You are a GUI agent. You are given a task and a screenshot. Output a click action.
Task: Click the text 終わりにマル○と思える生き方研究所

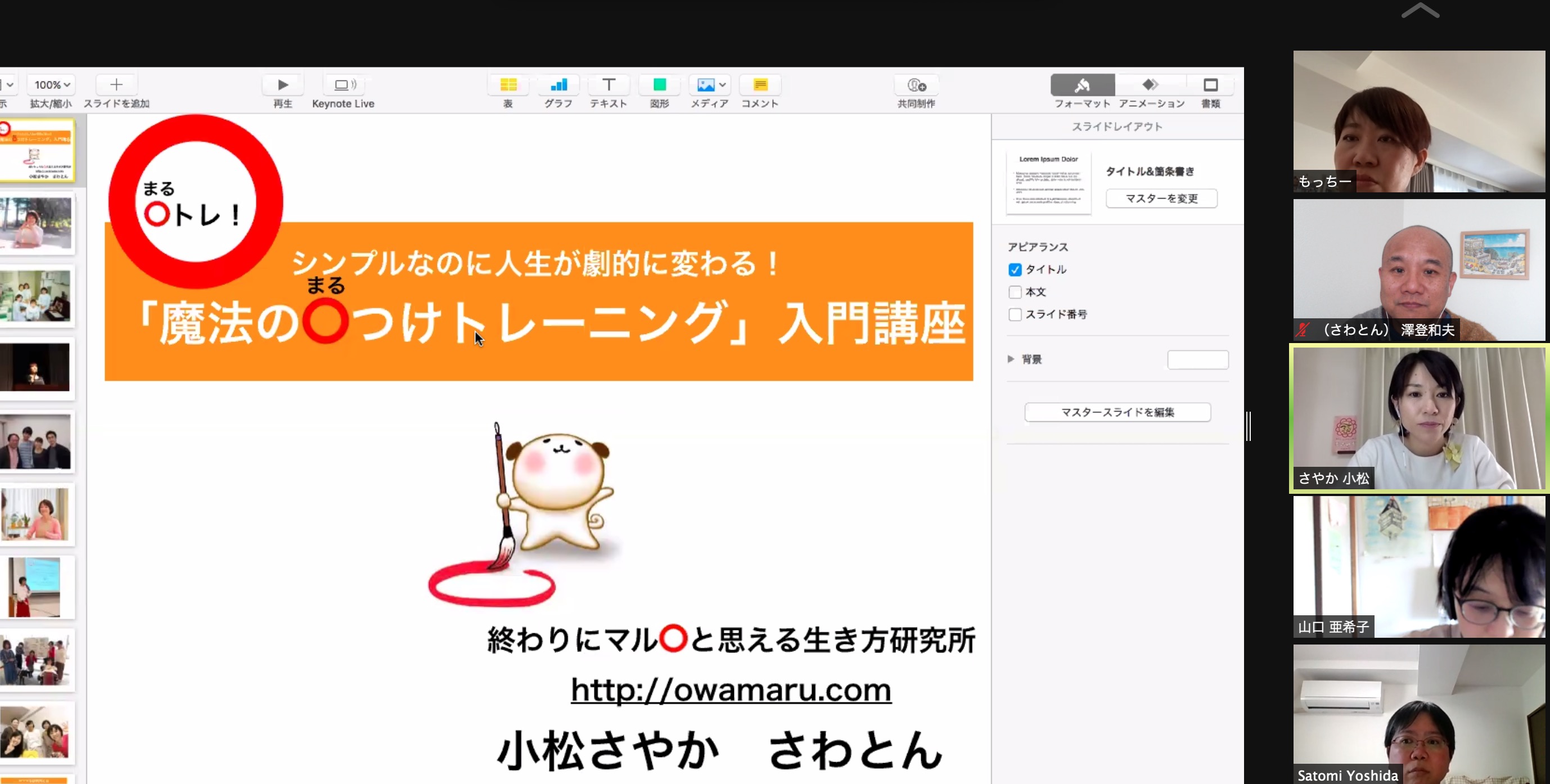click(x=731, y=639)
